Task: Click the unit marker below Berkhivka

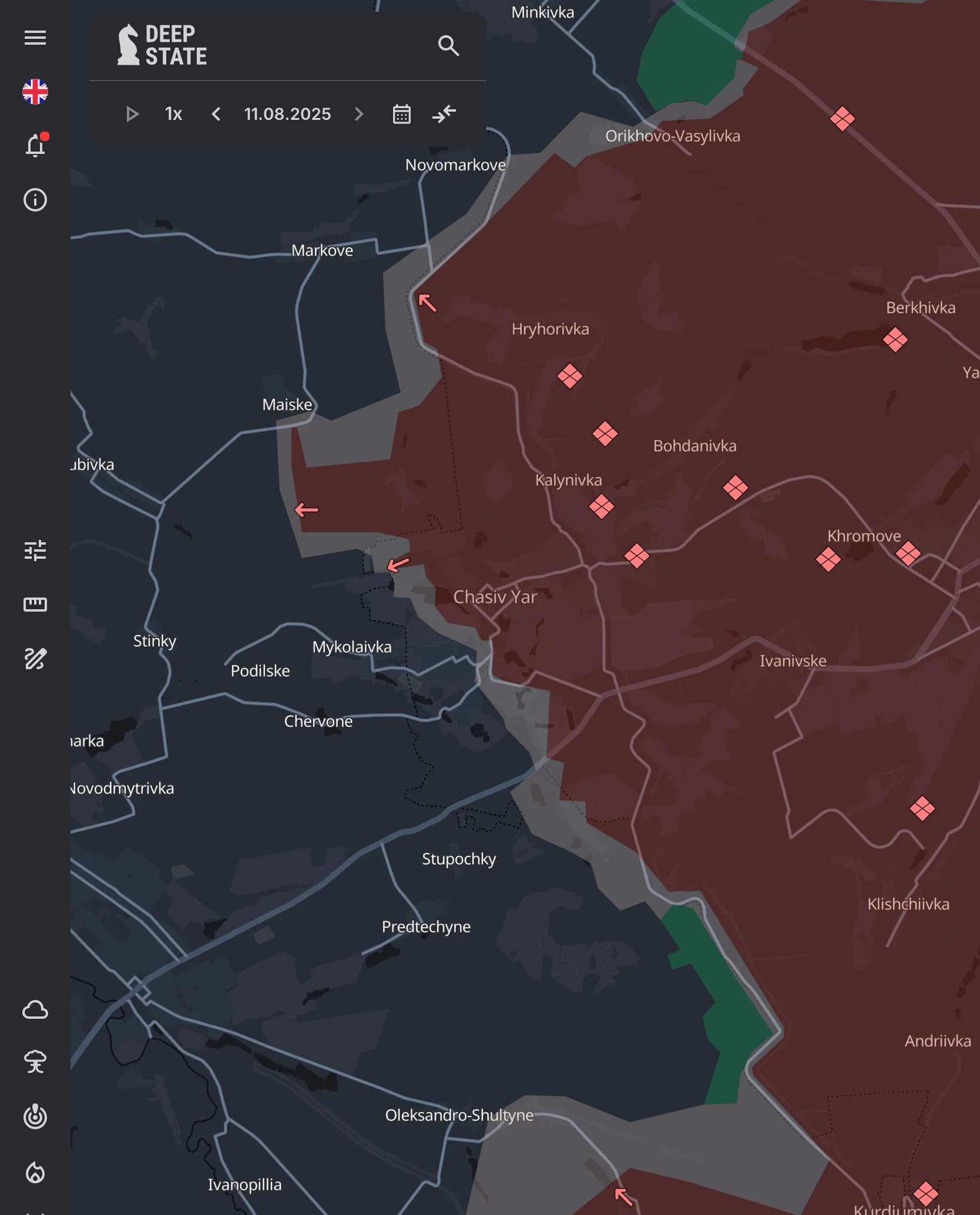Action: click(895, 340)
